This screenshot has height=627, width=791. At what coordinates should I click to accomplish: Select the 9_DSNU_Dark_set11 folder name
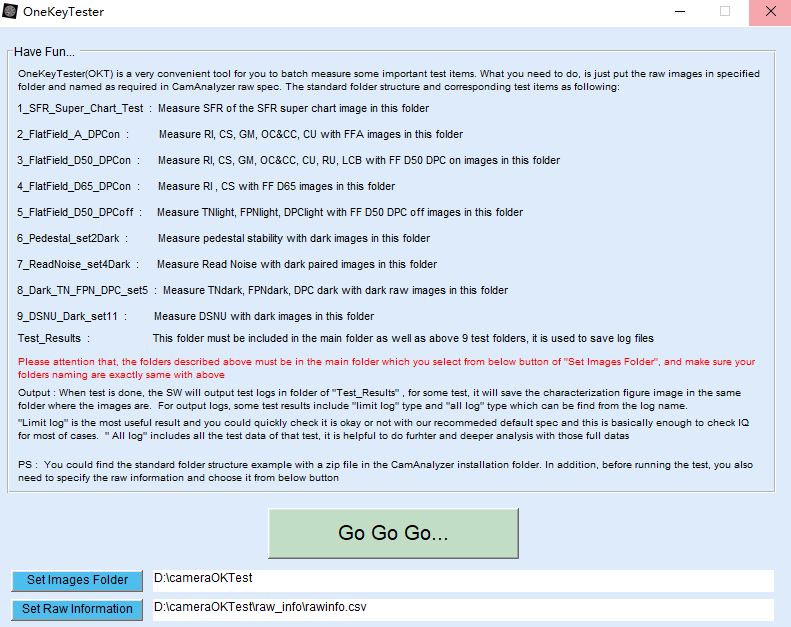[68, 317]
